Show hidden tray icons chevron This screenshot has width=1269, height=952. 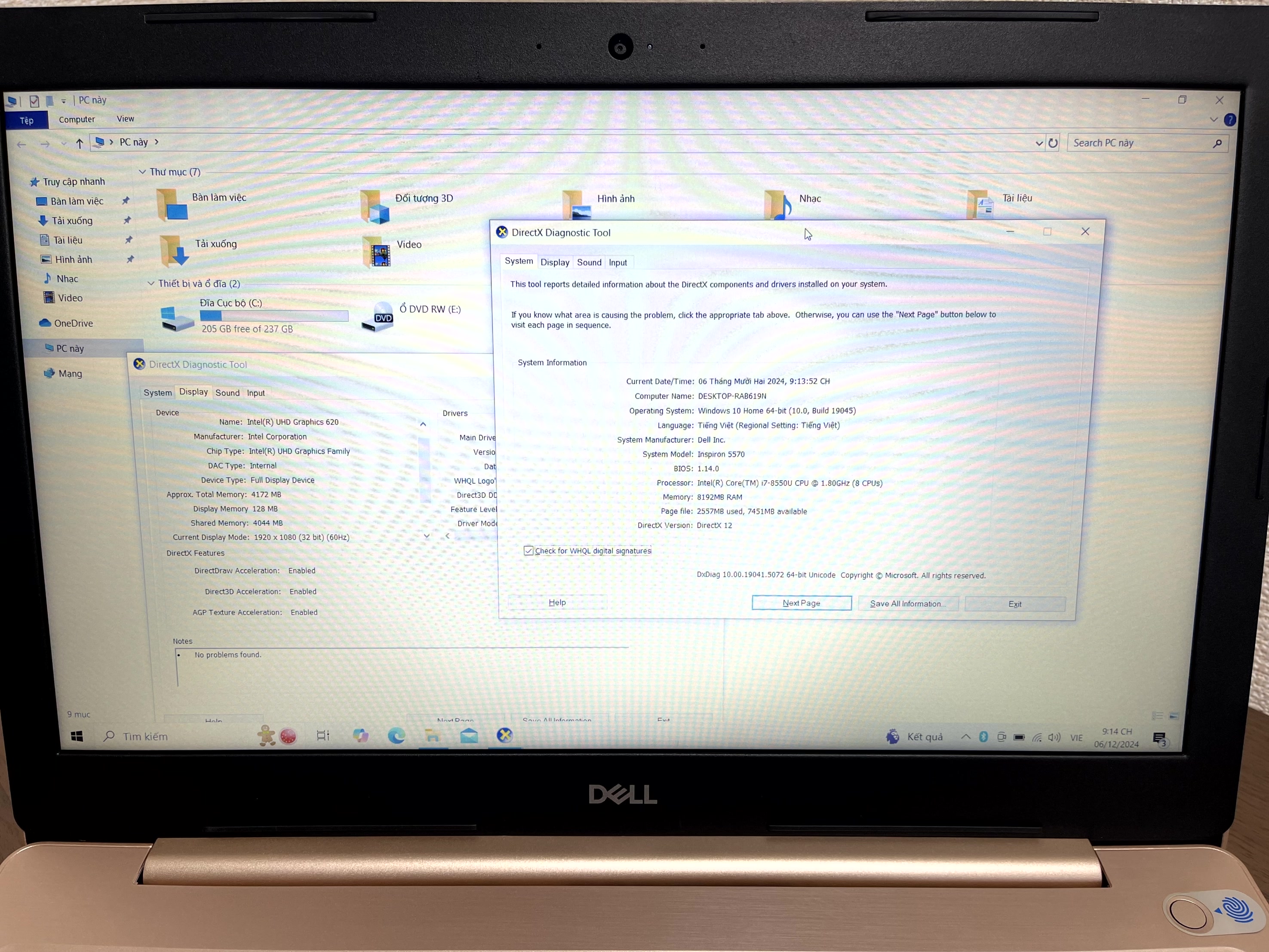(966, 737)
